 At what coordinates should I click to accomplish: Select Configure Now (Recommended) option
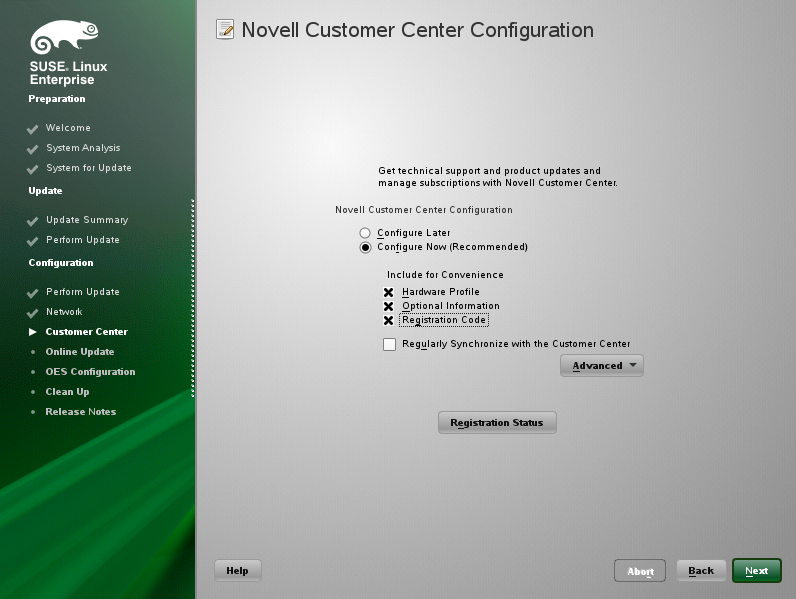pyautogui.click(x=365, y=247)
